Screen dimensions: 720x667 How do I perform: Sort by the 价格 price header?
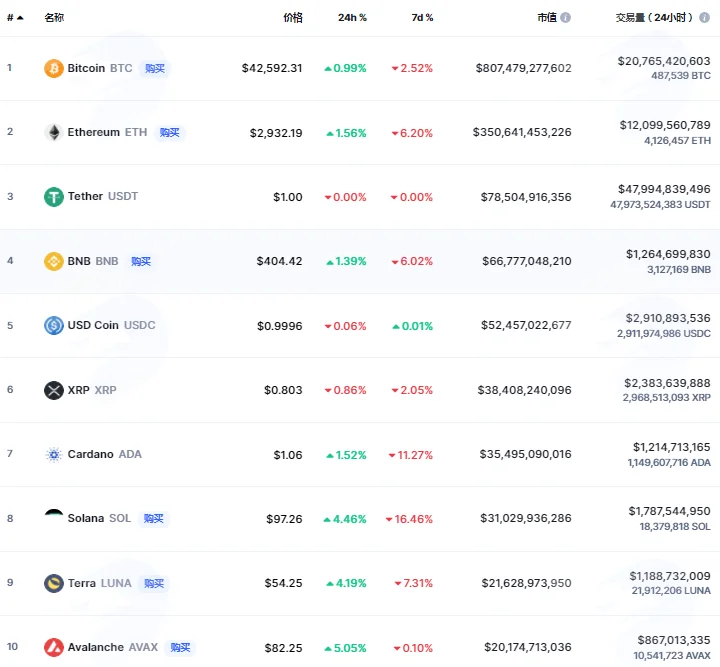click(293, 17)
